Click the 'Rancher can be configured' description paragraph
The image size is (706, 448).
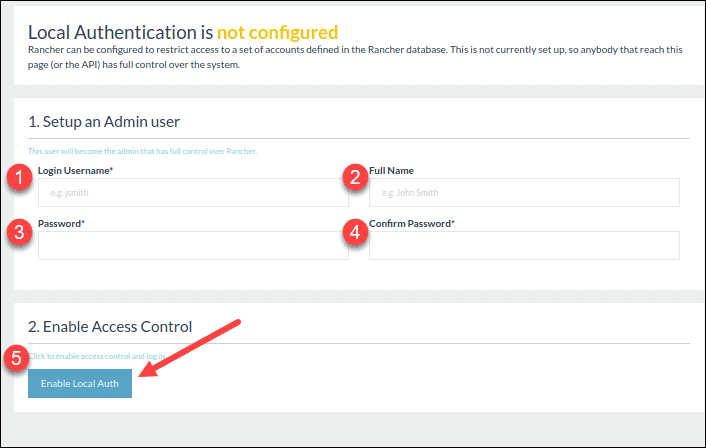point(355,57)
